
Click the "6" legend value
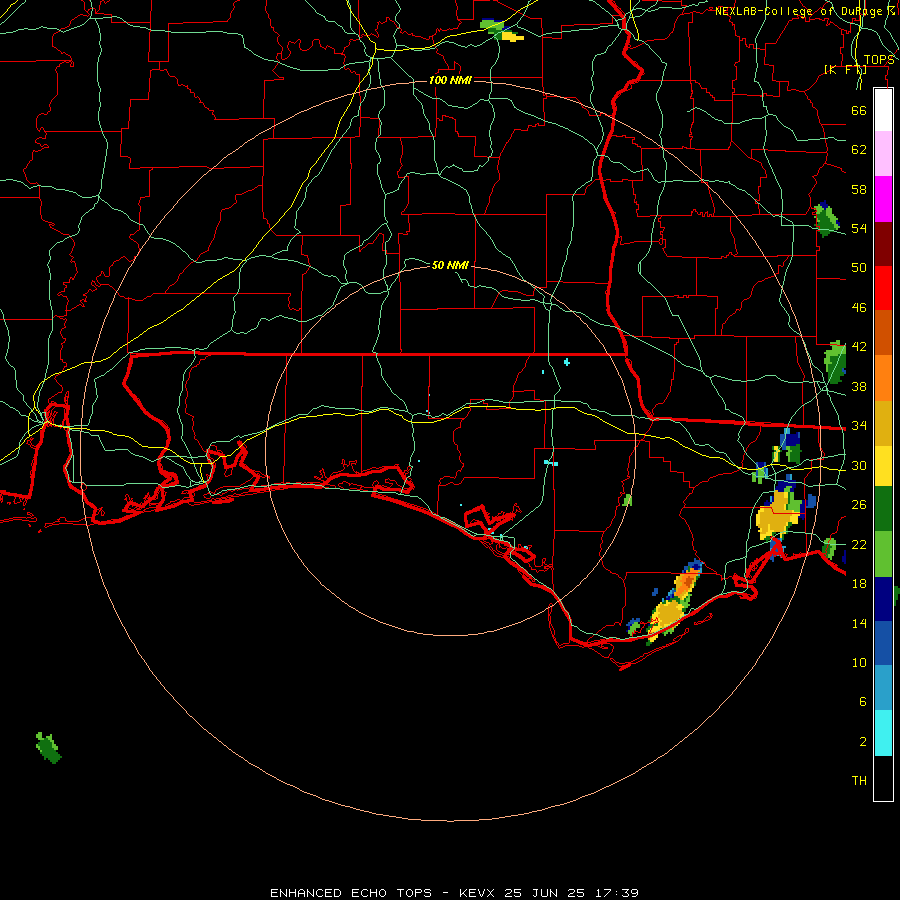tap(863, 702)
